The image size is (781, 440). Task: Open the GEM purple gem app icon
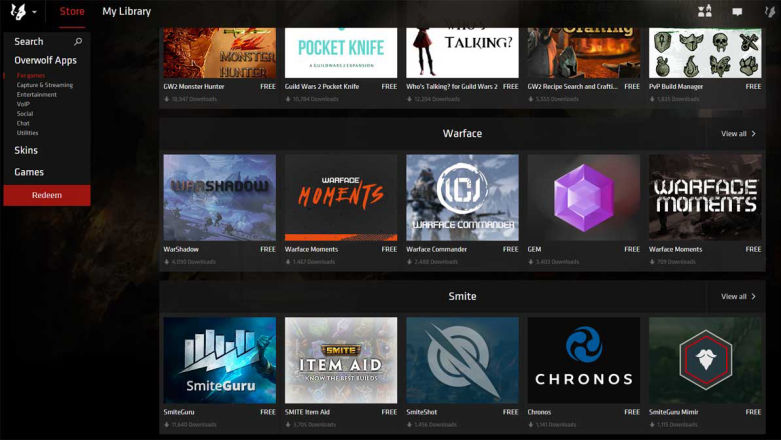point(583,197)
